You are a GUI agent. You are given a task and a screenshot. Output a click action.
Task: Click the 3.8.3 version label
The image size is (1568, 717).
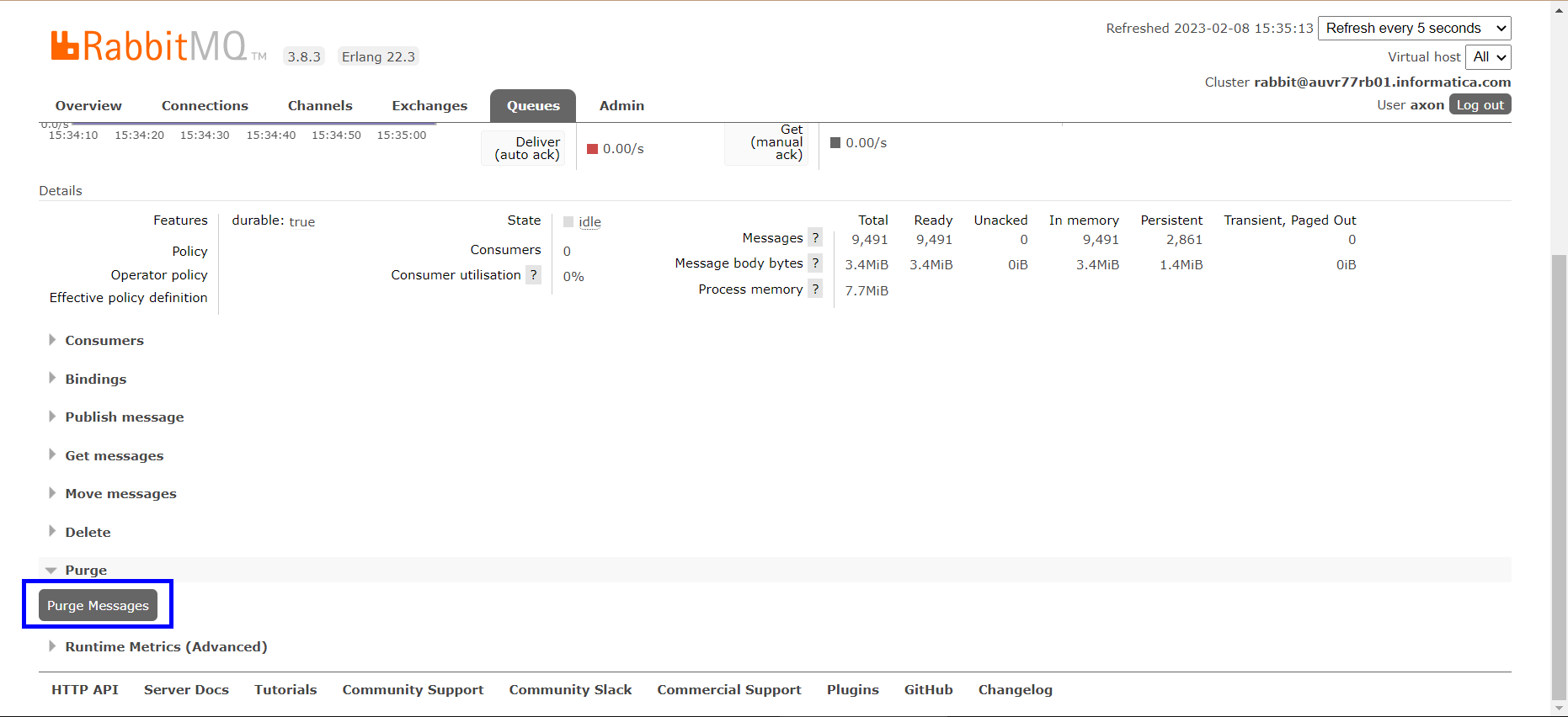[x=304, y=56]
